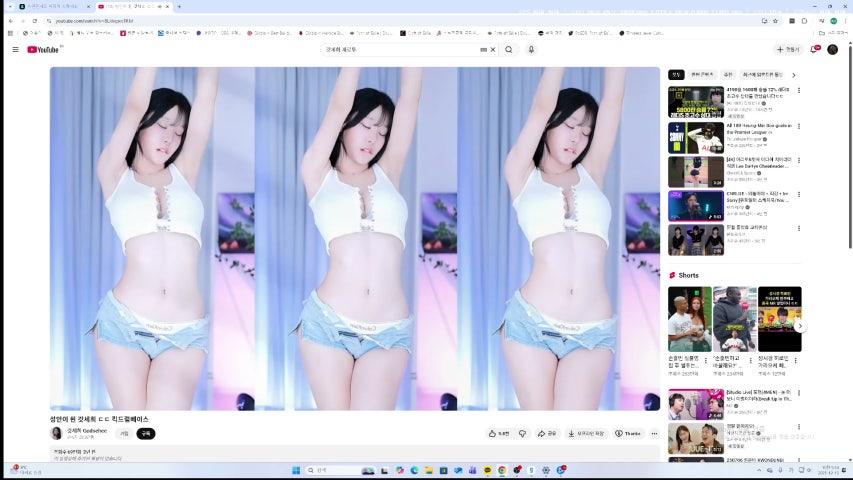Reload the page with refresh icon

pos(35,21)
